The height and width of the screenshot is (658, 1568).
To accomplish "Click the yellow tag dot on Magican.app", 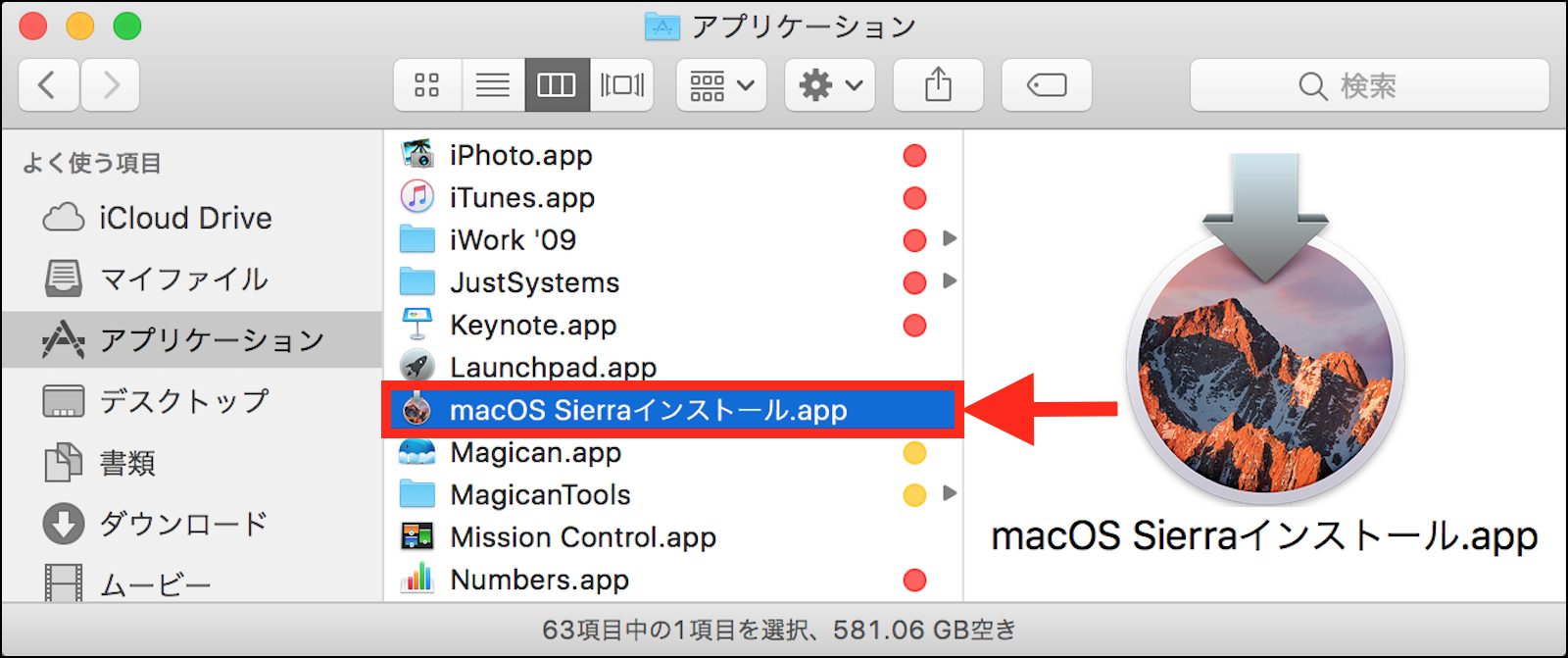I will click(x=914, y=453).
